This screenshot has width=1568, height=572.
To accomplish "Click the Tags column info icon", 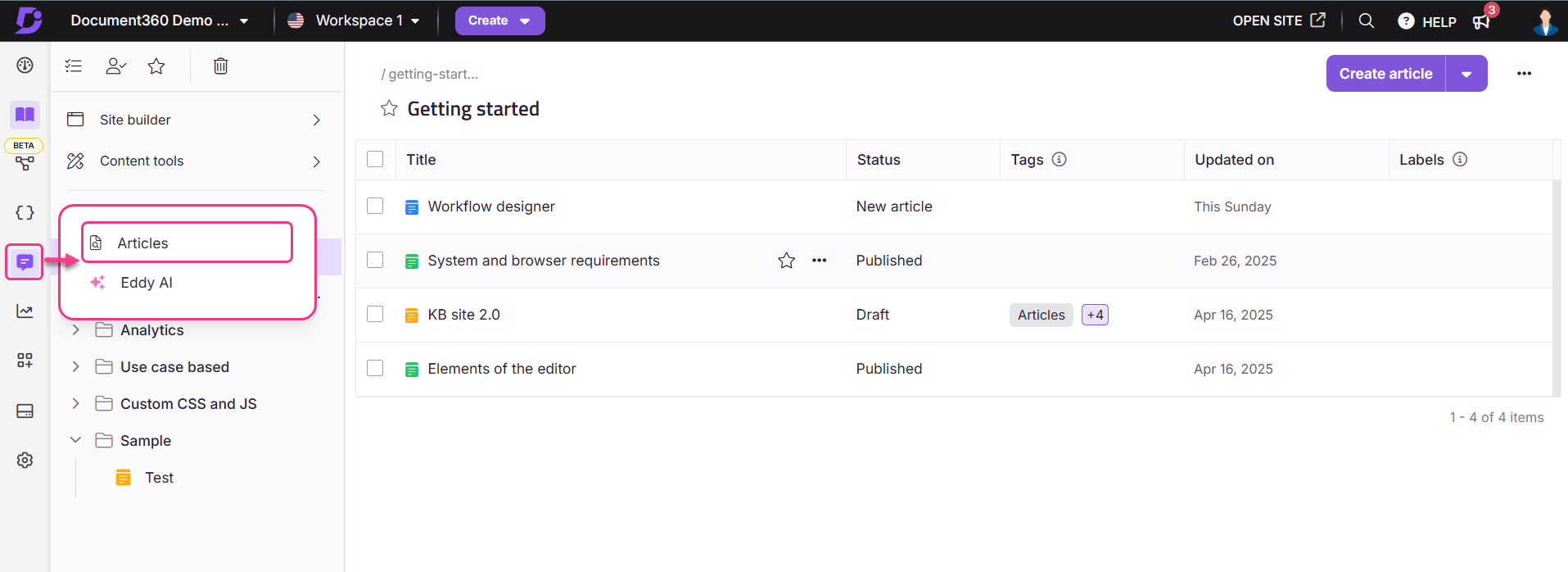I will click(1060, 159).
